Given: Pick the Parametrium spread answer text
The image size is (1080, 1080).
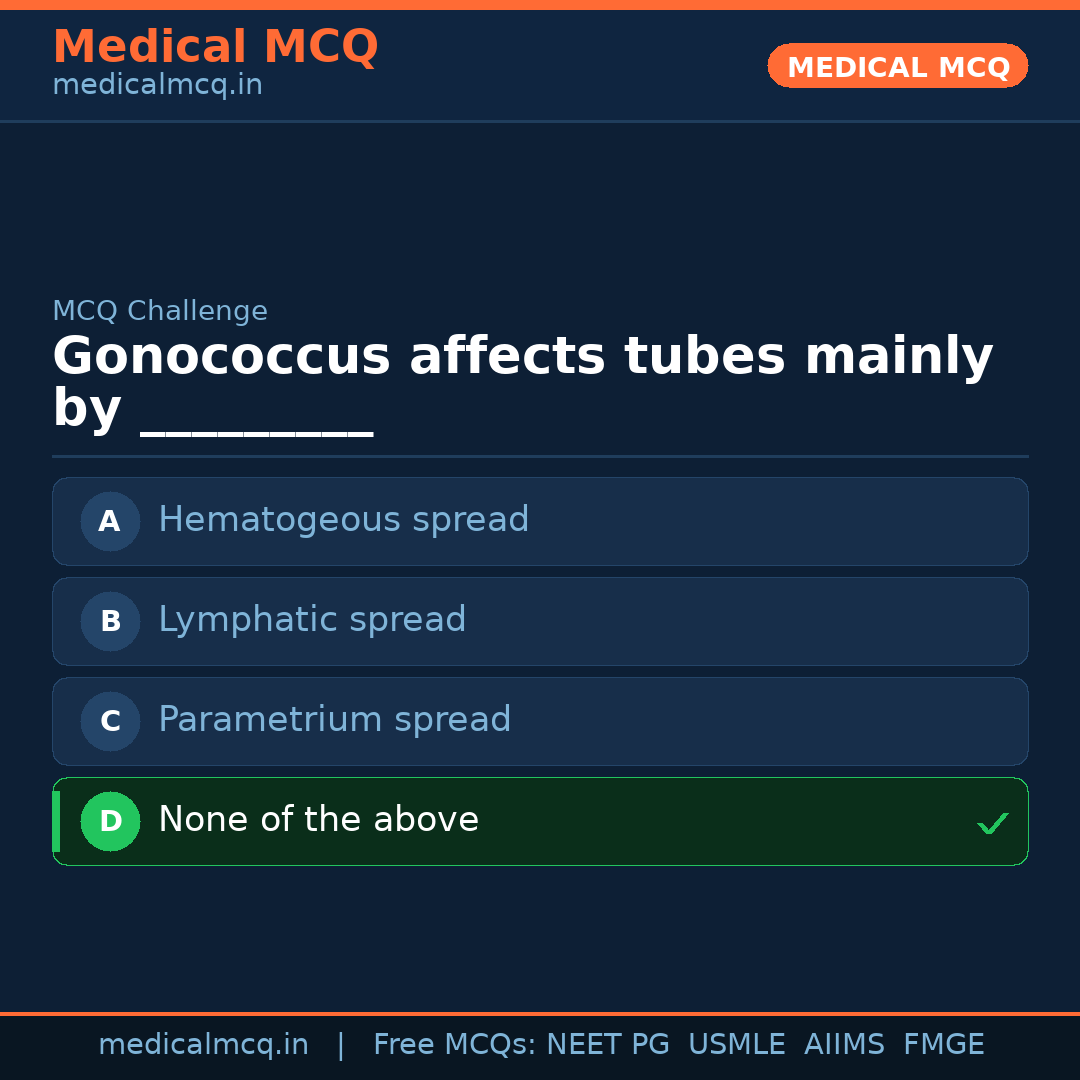Looking at the screenshot, I should point(334,720).
